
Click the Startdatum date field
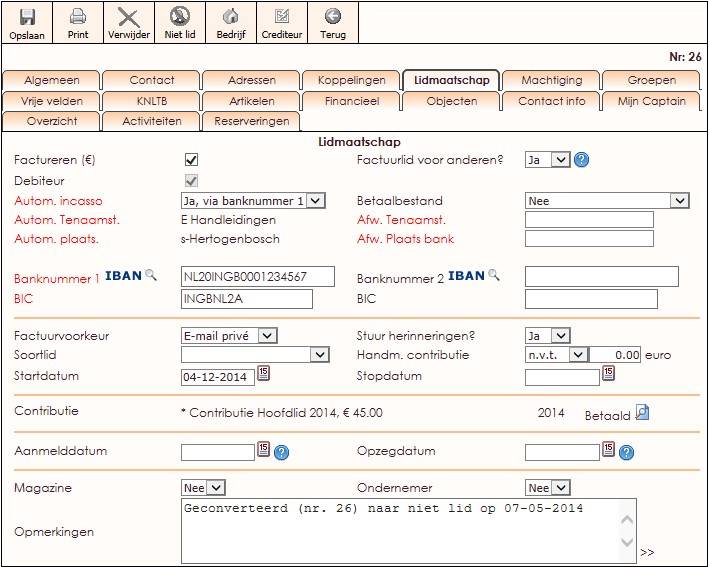(218, 377)
